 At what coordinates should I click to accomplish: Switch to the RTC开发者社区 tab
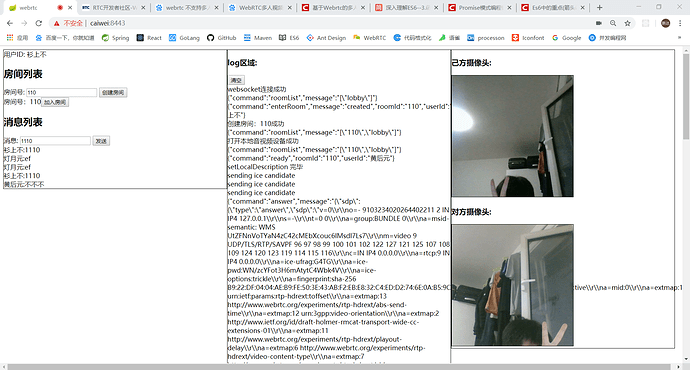pos(114,7)
